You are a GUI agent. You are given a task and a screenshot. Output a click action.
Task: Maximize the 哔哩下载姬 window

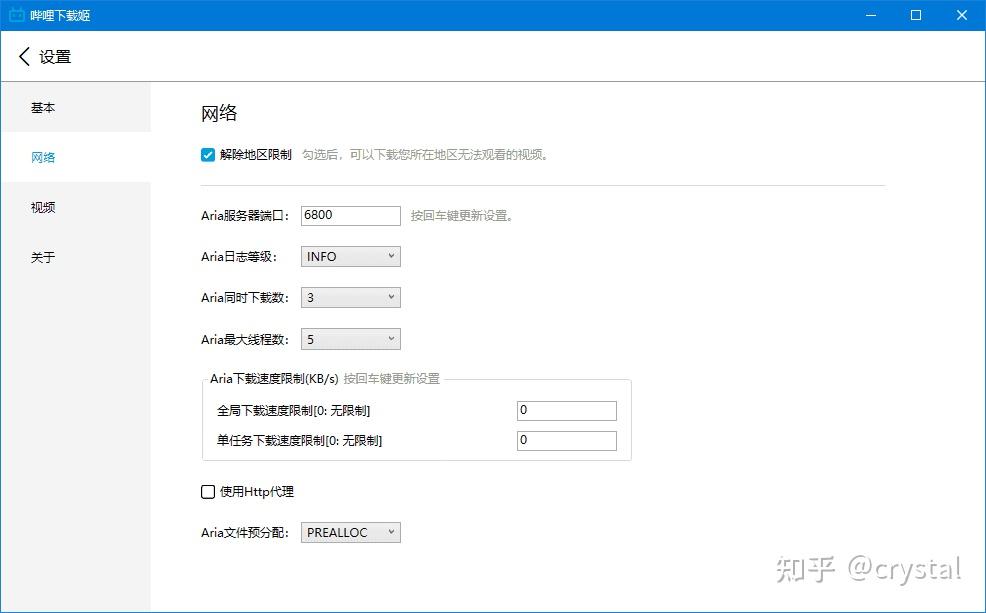point(916,15)
